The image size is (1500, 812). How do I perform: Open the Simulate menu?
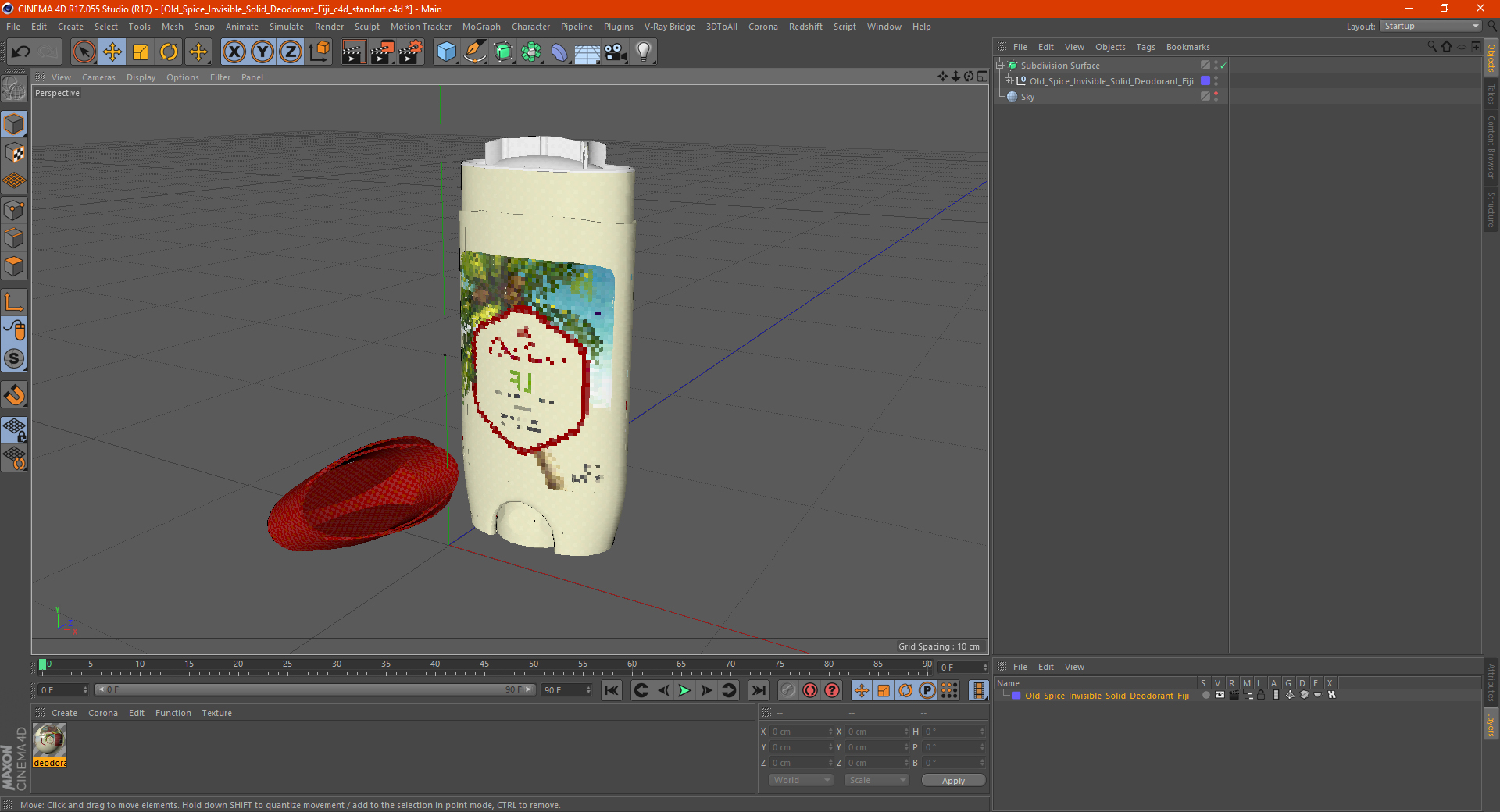[286, 27]
